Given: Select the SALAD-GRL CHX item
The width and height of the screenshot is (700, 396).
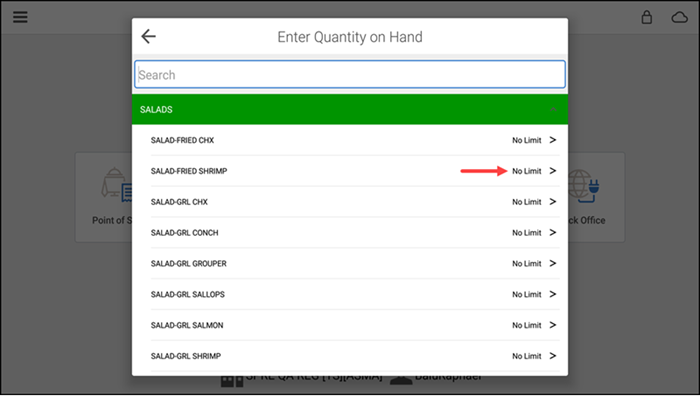Looking at the screenshot, I should [x=355, y=202].
